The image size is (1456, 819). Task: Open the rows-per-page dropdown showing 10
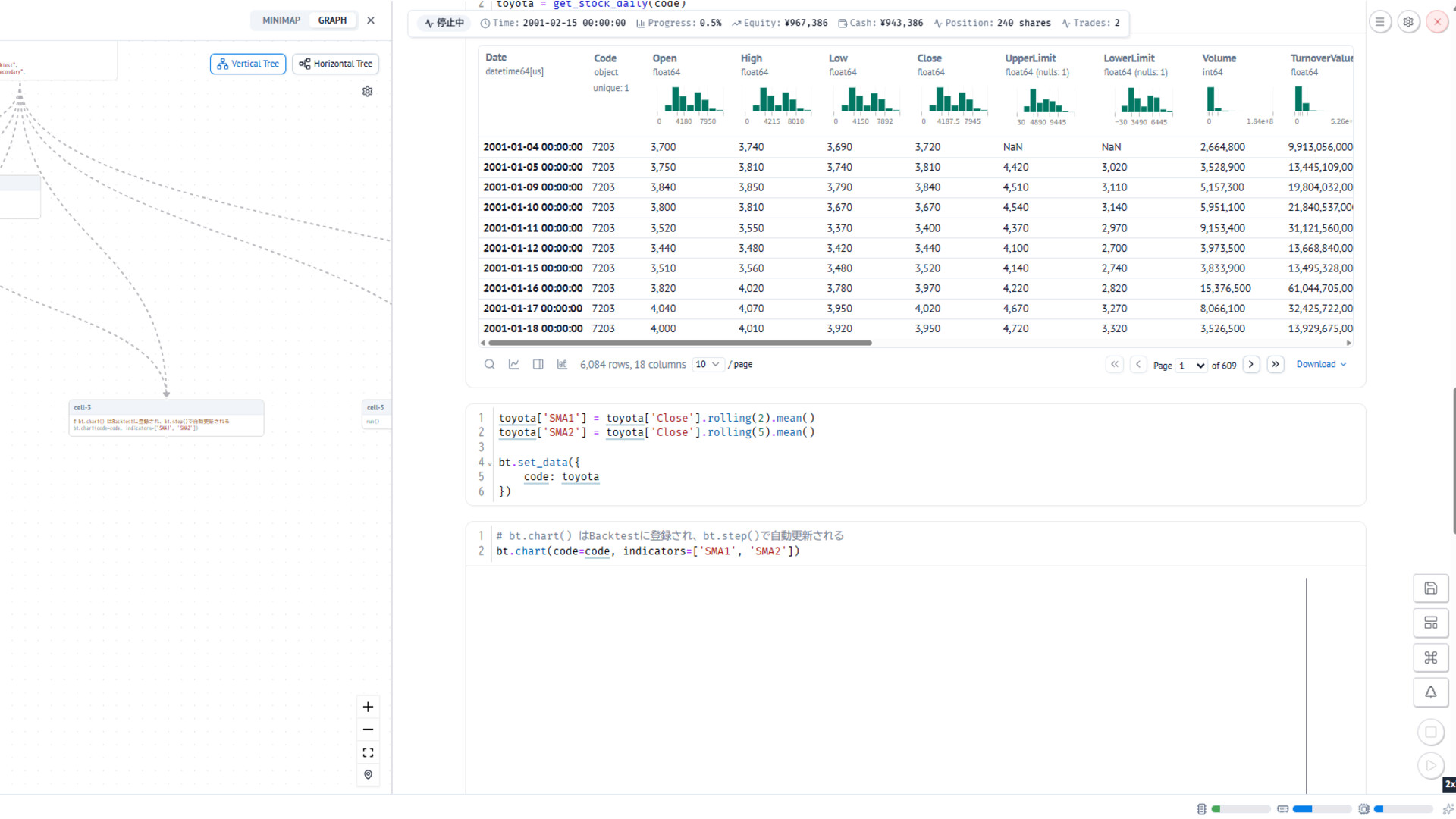point(707,364)
